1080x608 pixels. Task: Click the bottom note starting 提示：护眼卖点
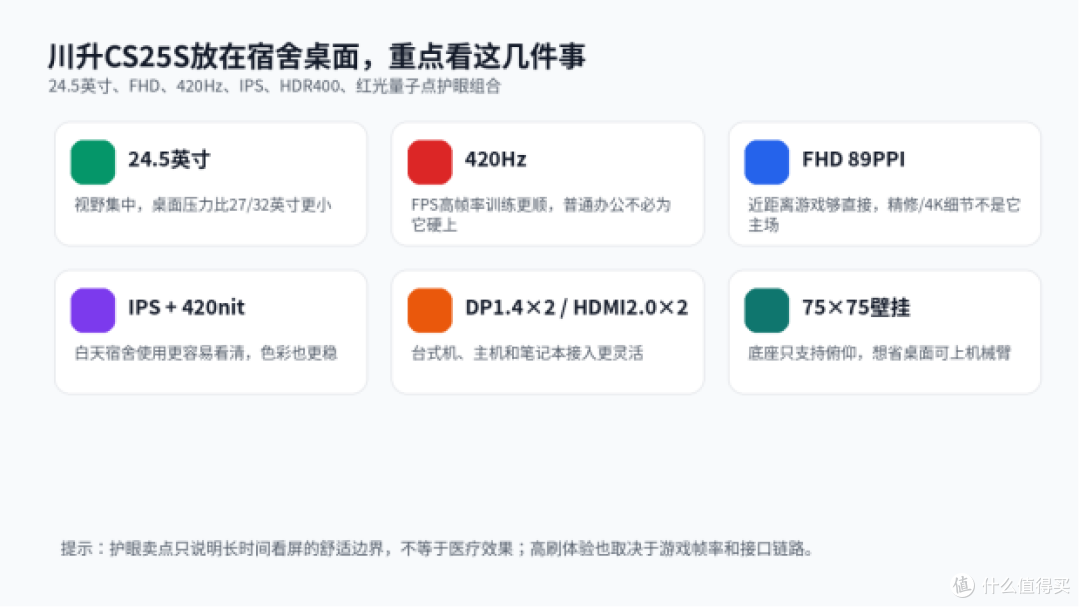click(438, 549)
